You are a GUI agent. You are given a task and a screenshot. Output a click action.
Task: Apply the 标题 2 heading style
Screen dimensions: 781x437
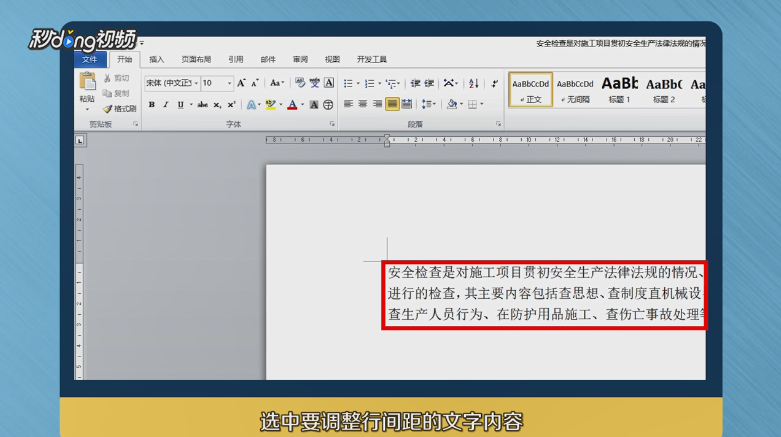(x=664, y=90)
